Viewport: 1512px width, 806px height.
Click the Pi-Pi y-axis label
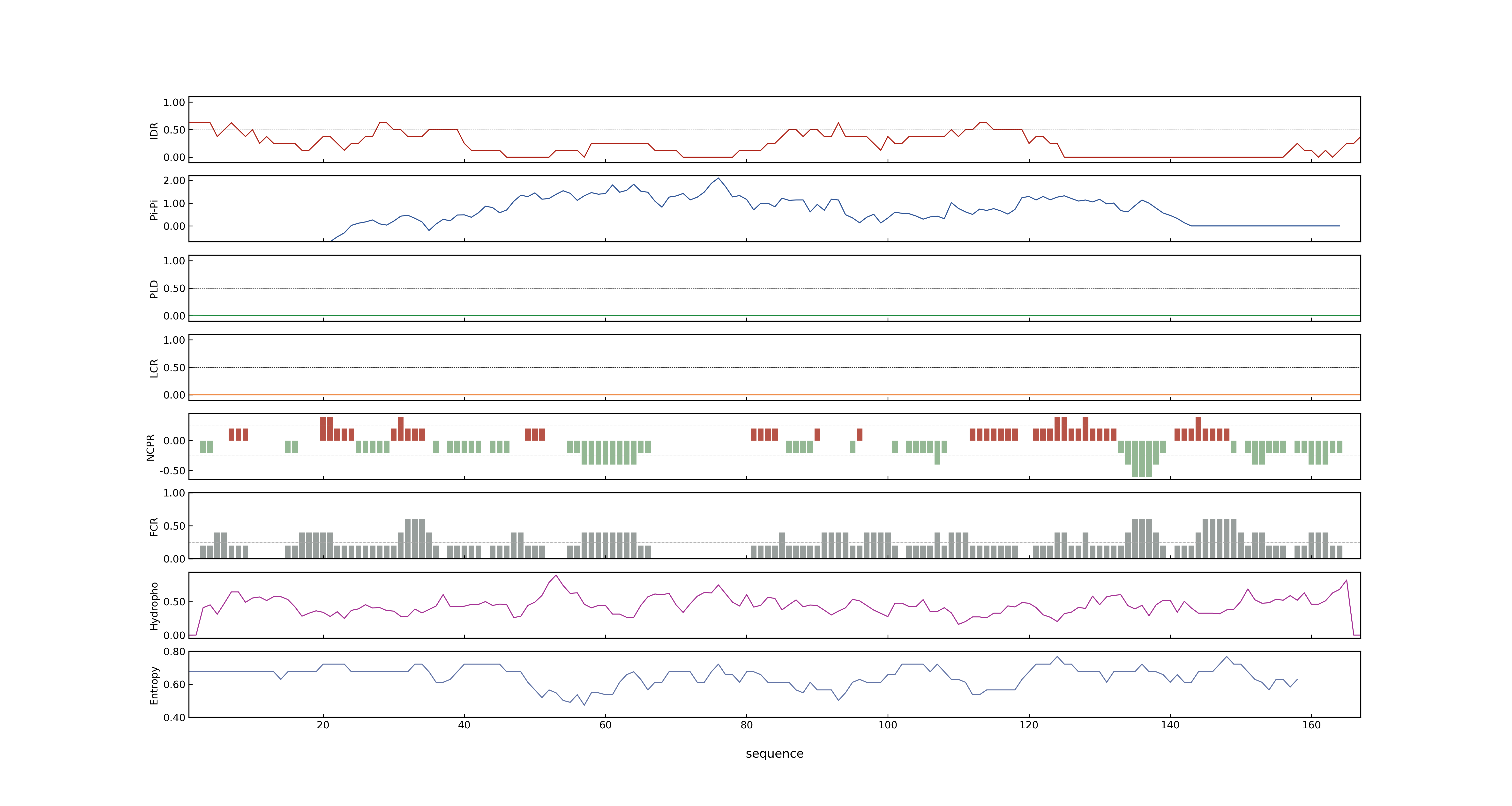tap(154, 209)
